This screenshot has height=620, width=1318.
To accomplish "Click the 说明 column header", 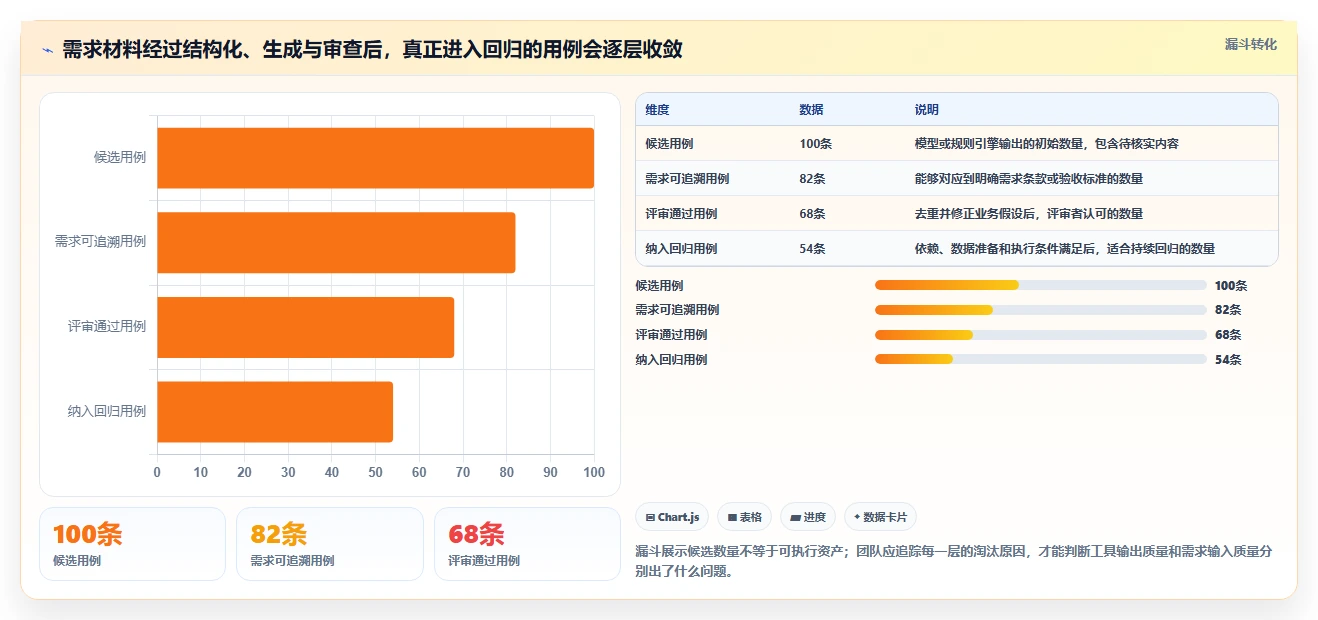I will click(x=927, y=110).
